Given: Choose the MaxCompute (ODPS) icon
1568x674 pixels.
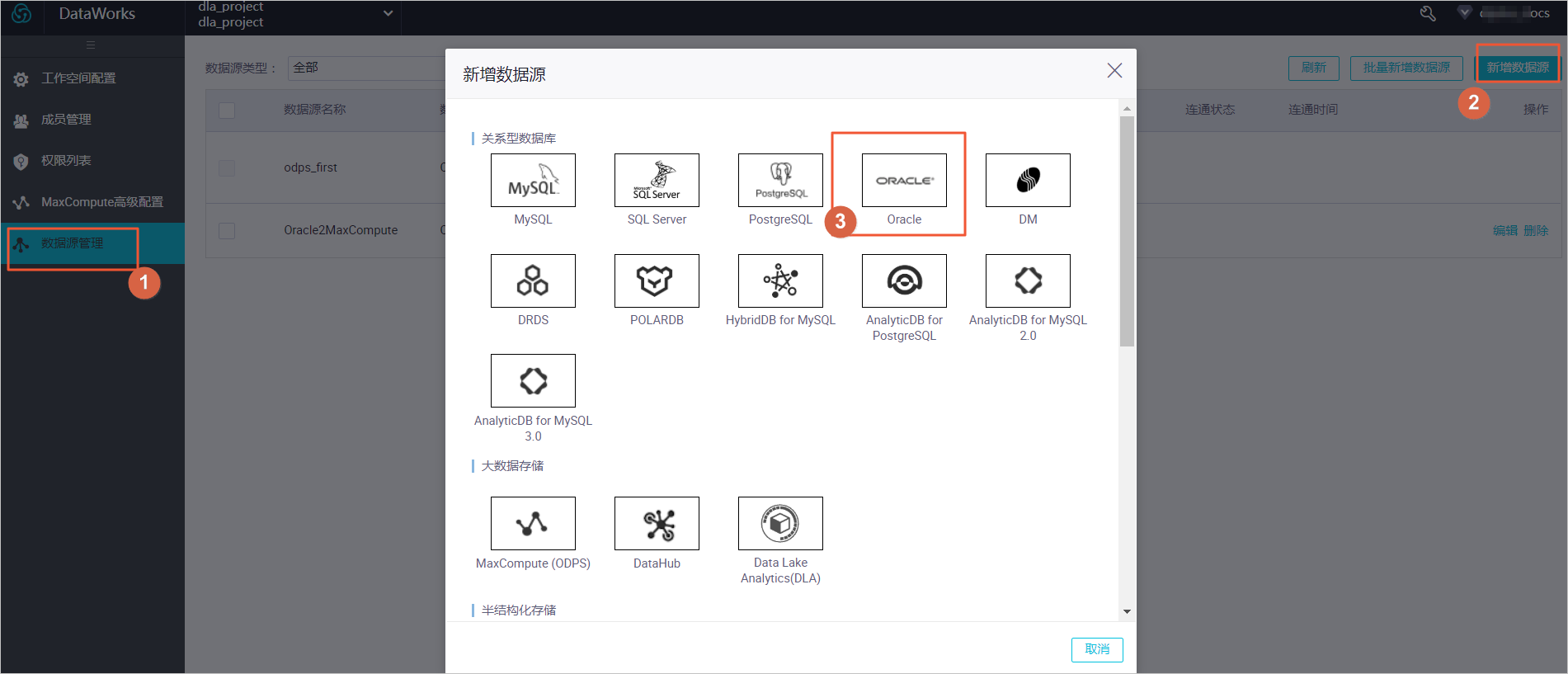Looking at the screenshot, I should (533, 523).
